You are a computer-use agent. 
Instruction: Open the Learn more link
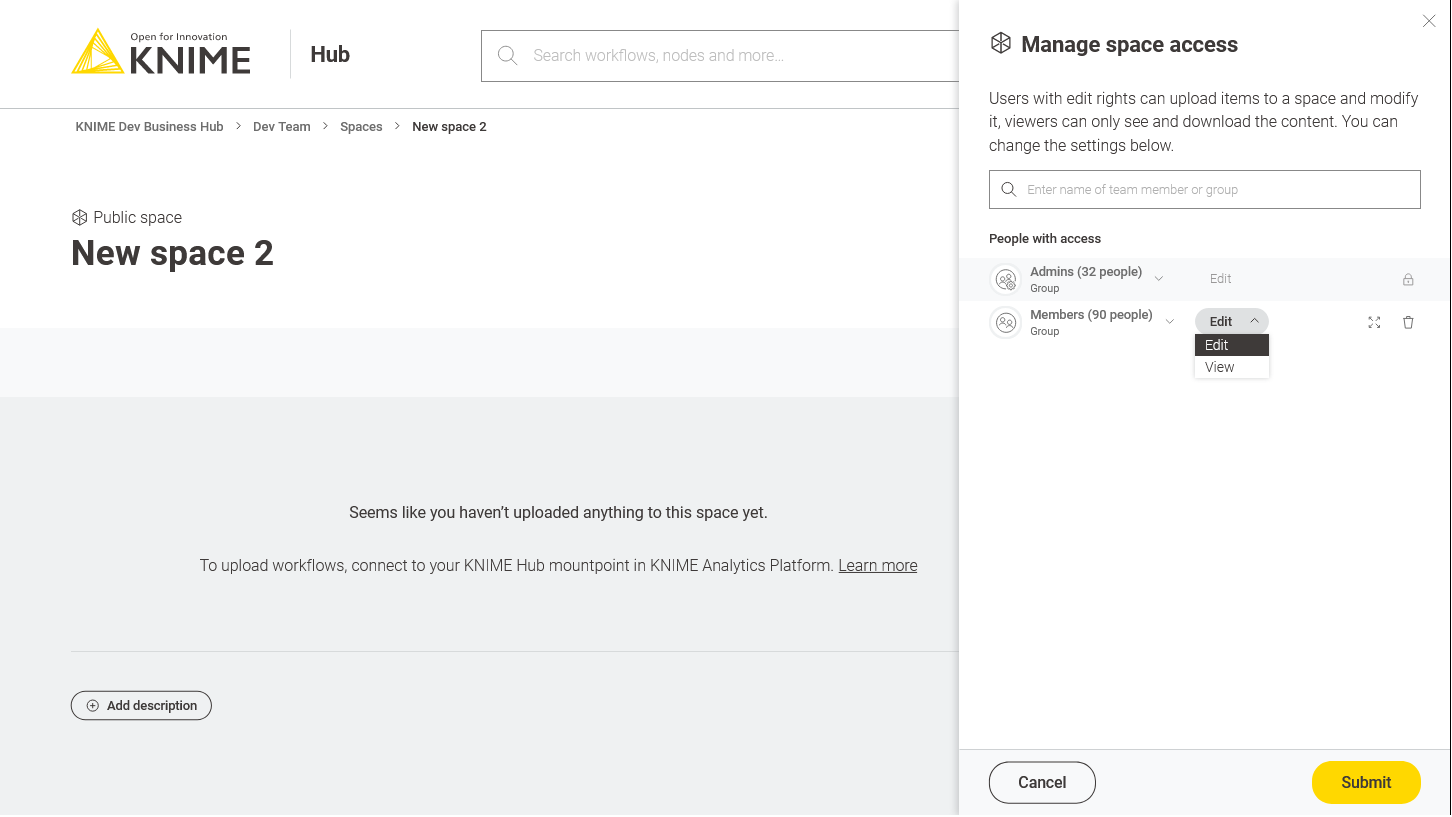[877, 566]
